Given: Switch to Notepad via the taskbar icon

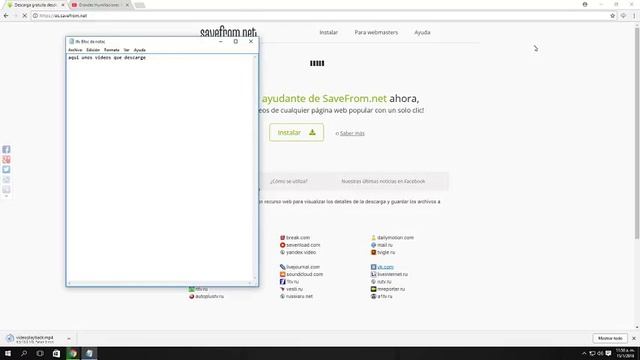Looking at the screenshot, I should point(89,353).
